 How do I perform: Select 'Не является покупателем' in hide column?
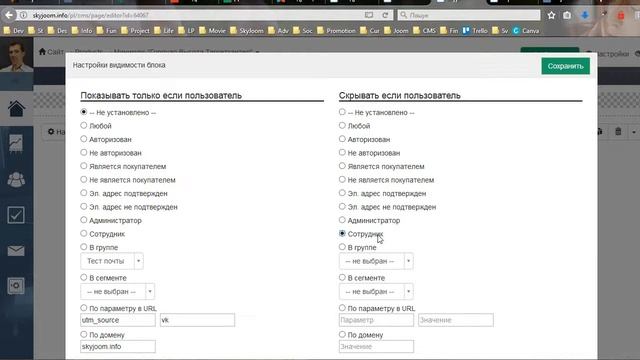tap(342, 179)
